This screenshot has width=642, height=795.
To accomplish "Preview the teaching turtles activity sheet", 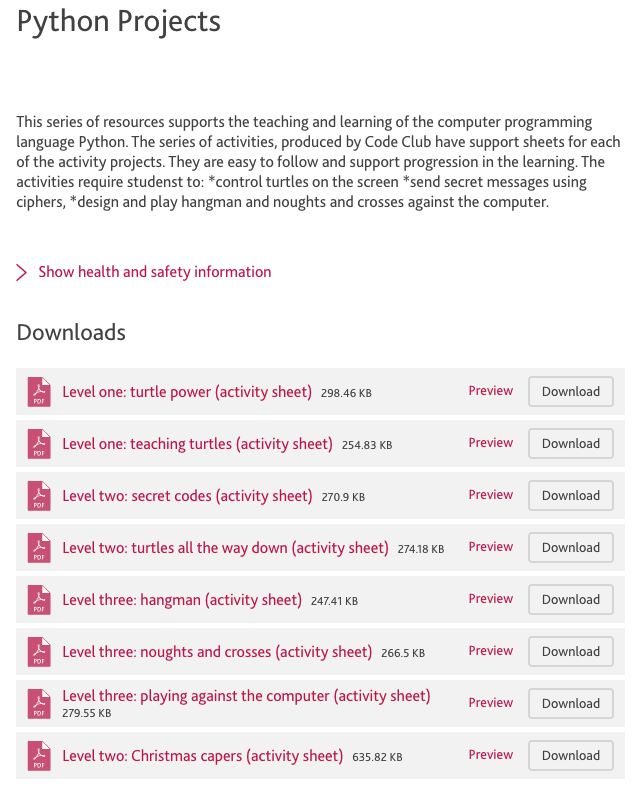I will click(x=490, y=443).
